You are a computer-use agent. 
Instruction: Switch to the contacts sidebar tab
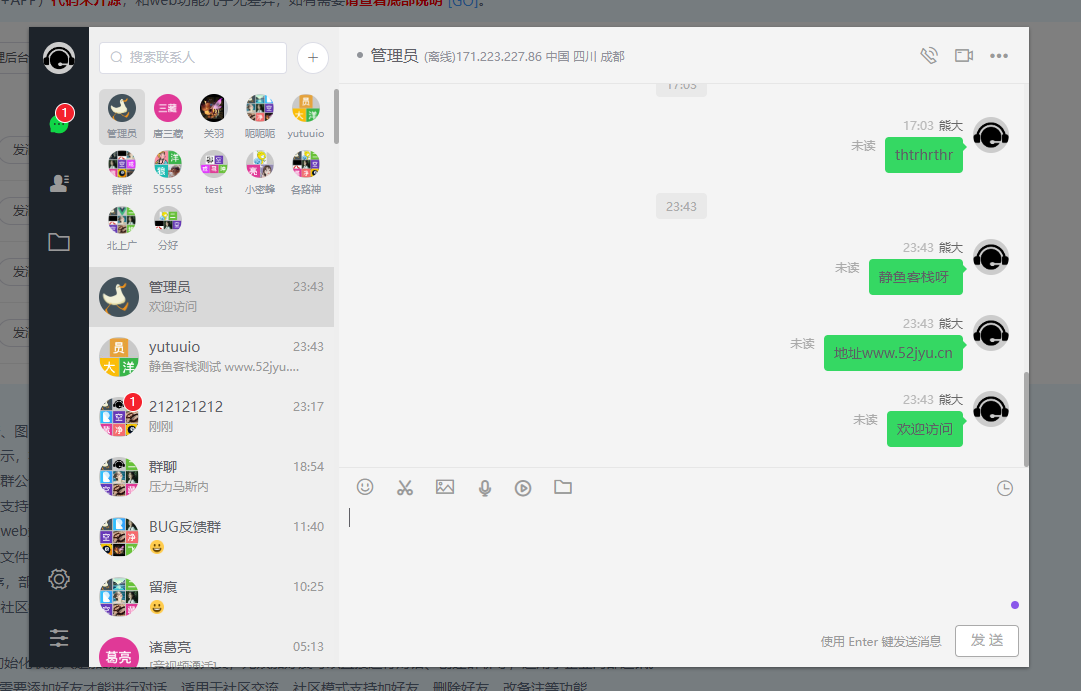point(59,183)
